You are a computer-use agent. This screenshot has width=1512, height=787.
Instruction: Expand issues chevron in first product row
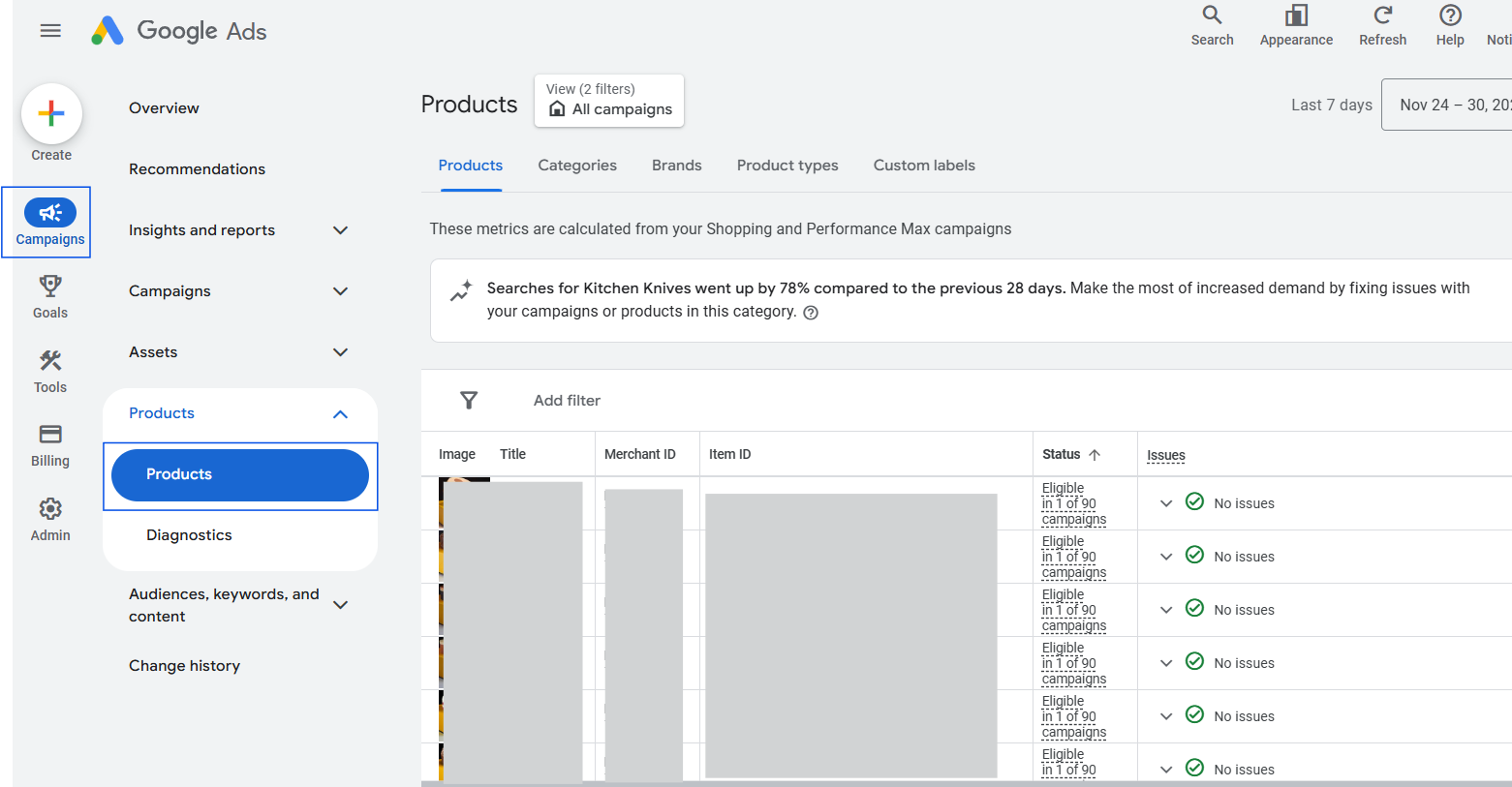(x=1166, y=503)
